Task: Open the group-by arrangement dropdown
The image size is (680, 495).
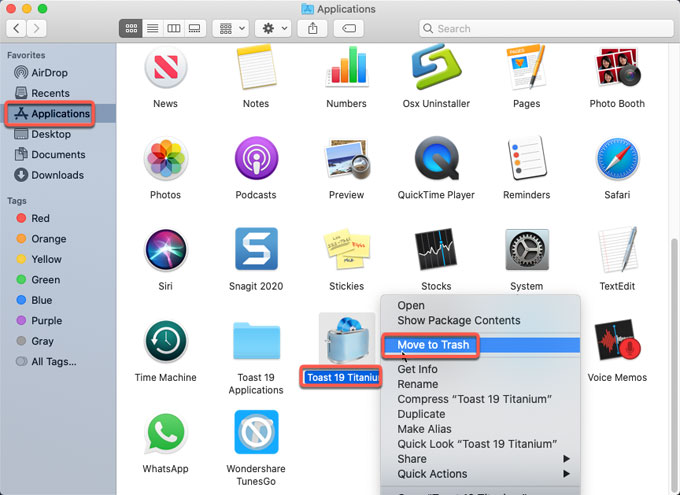Action: 231,29
